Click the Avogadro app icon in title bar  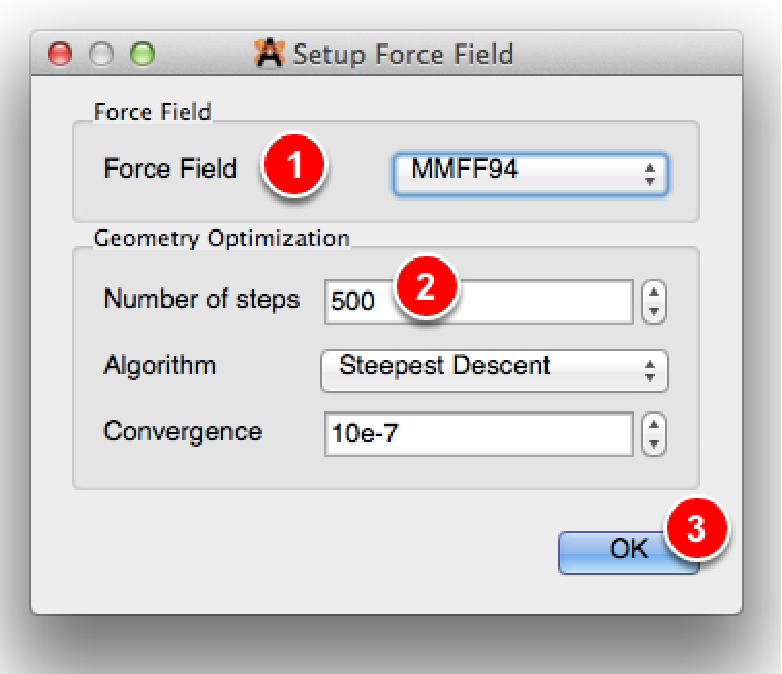[269, 53]
